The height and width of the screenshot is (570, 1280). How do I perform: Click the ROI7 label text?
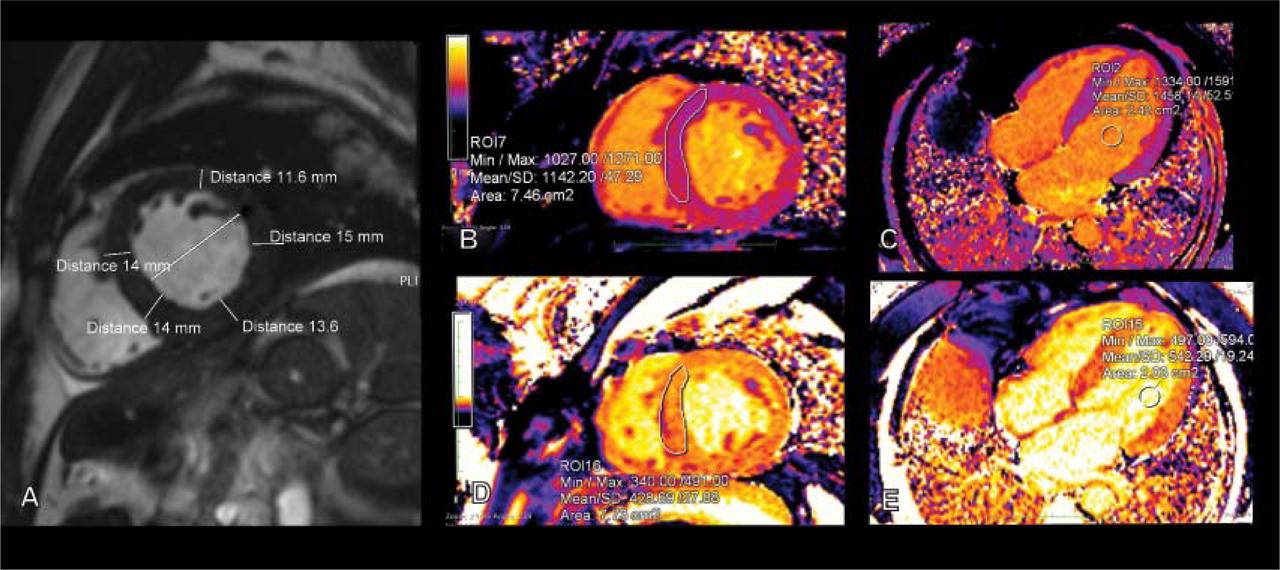pos(488,143)
